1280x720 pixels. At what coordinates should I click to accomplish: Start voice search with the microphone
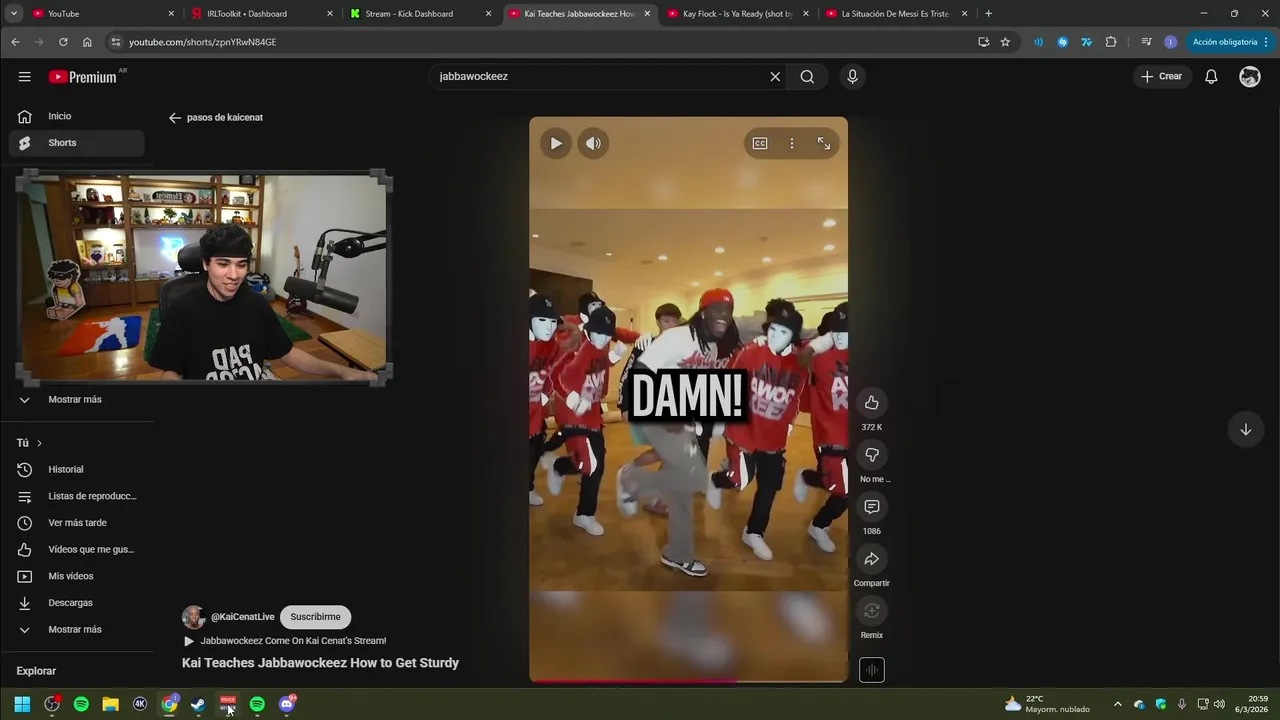pyautogui.click(x=852, y=77)
